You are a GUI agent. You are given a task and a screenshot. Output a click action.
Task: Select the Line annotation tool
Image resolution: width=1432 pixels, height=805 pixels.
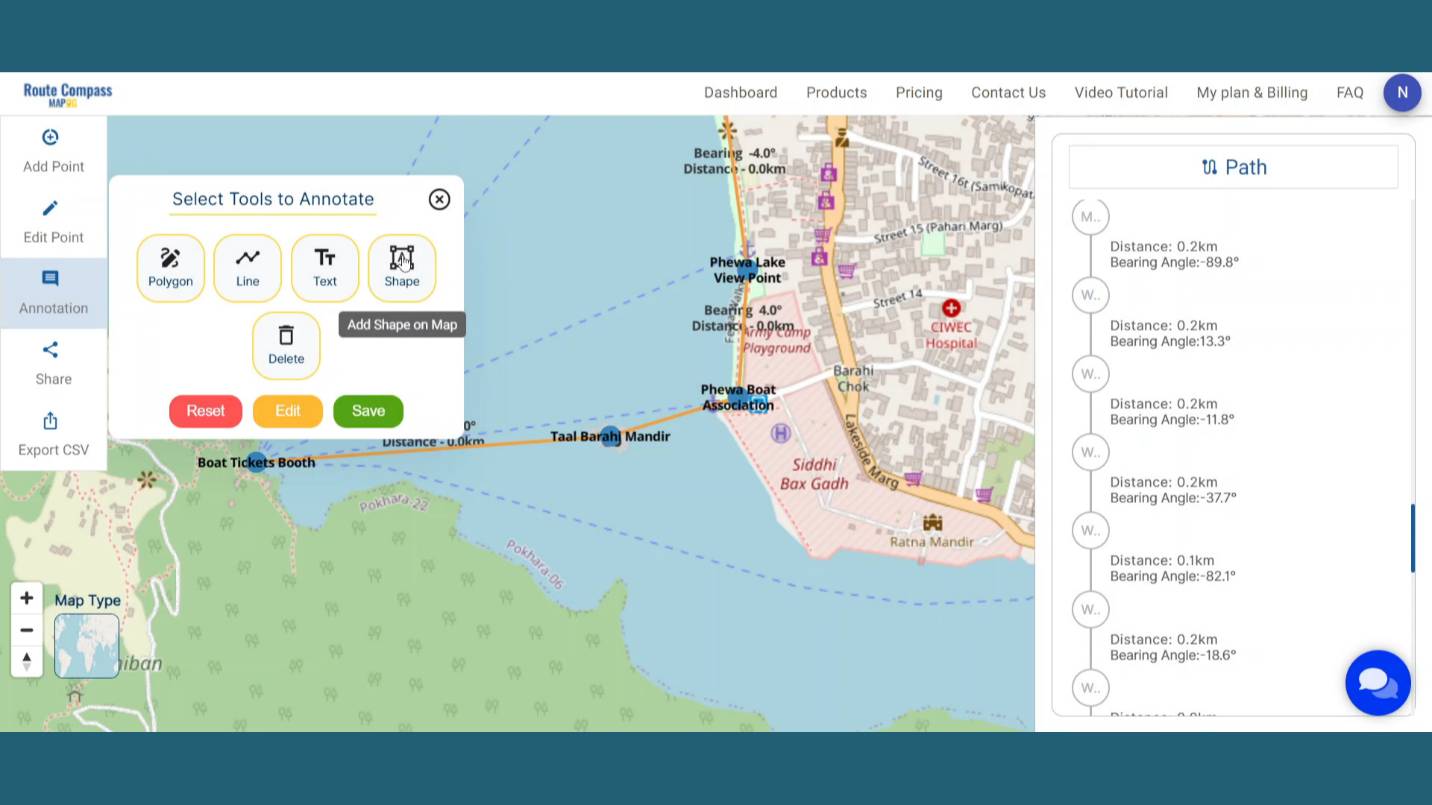[248, 268]
